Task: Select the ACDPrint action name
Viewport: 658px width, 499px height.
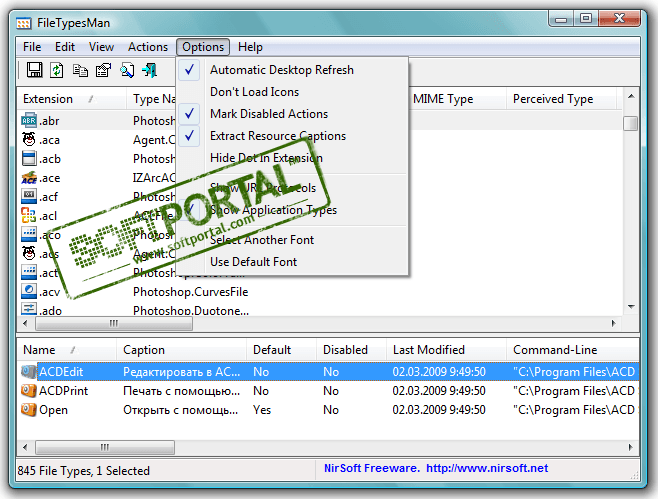Action: pos(63,391)
